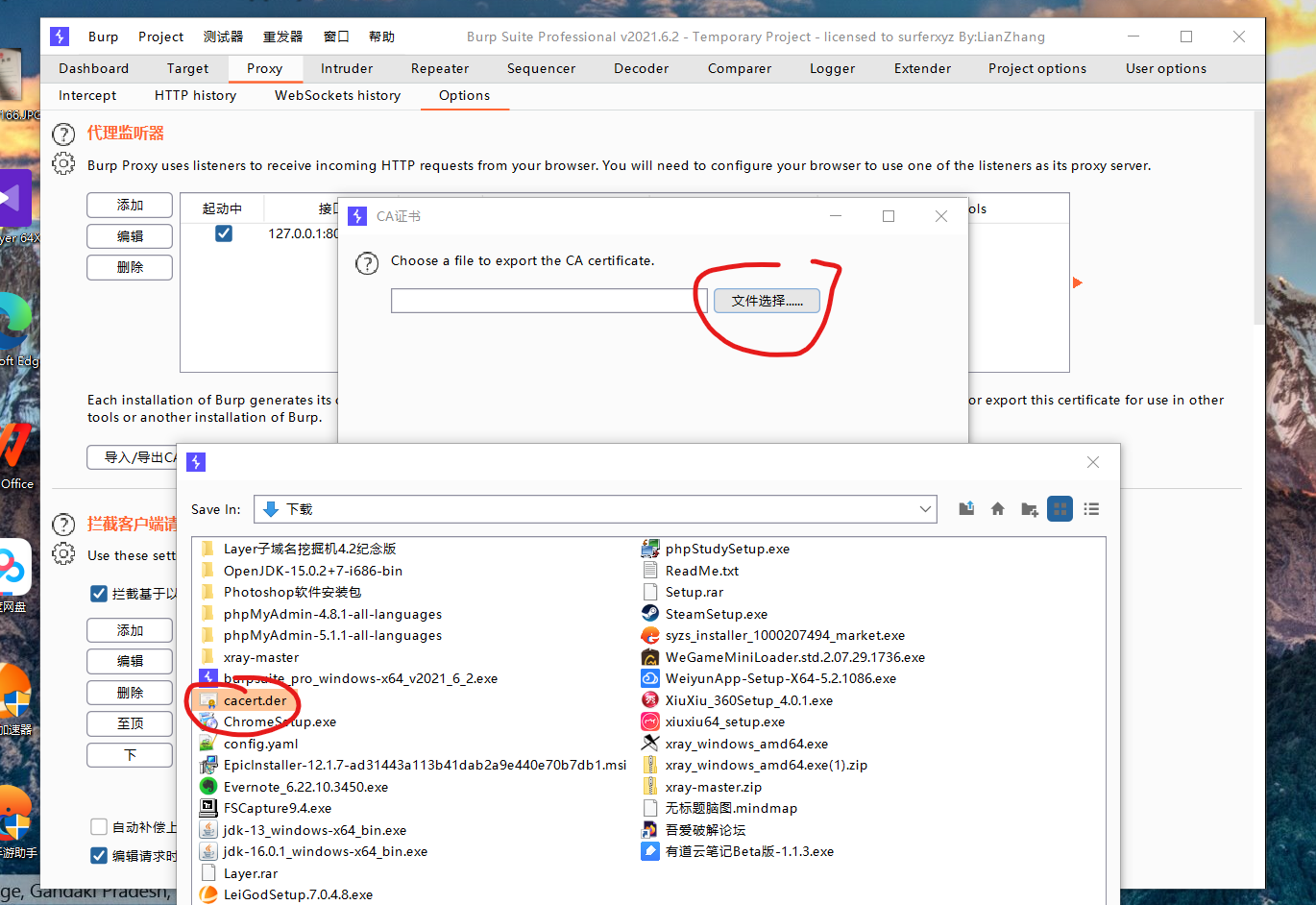Select FSCapture9.4.exe icon
The width and height of the screenshot is (1316, 905).
208,808
